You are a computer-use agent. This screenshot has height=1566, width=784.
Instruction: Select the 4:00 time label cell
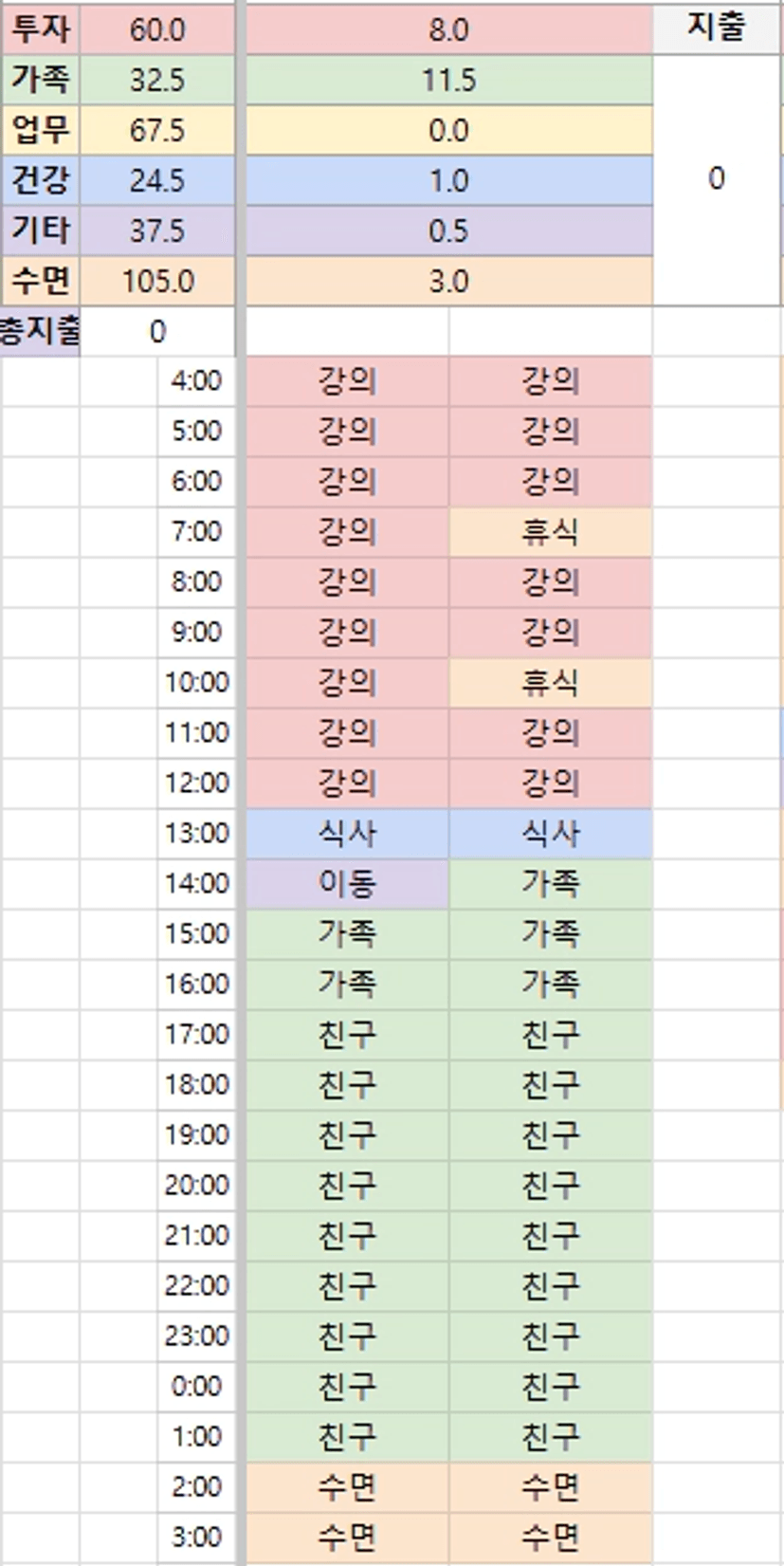pos(196,380)
